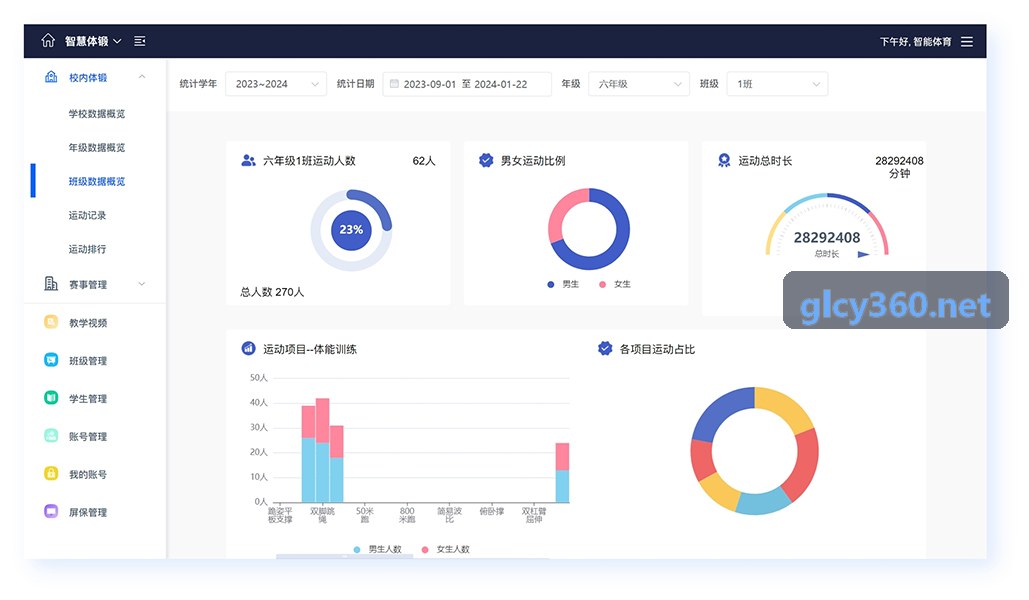Collapse the 校内体锻 menu section
This screenshot has width=1029, height=600.
(x=142, y=77)
